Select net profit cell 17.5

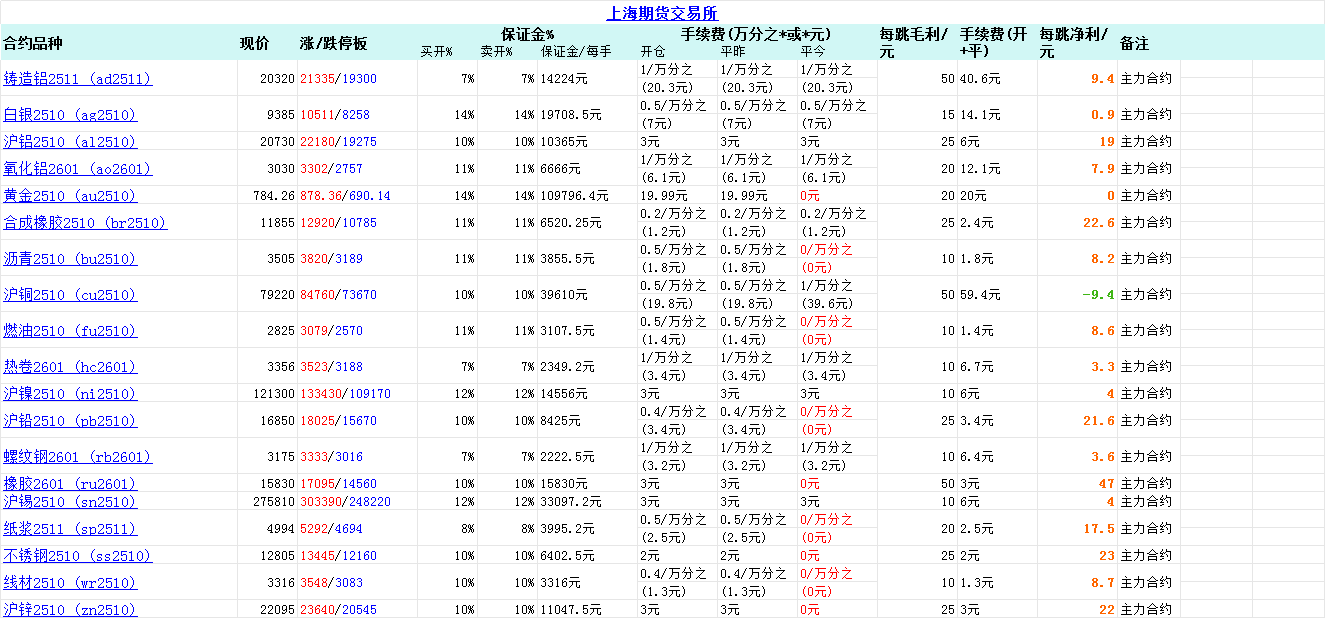click(1100, 529)
